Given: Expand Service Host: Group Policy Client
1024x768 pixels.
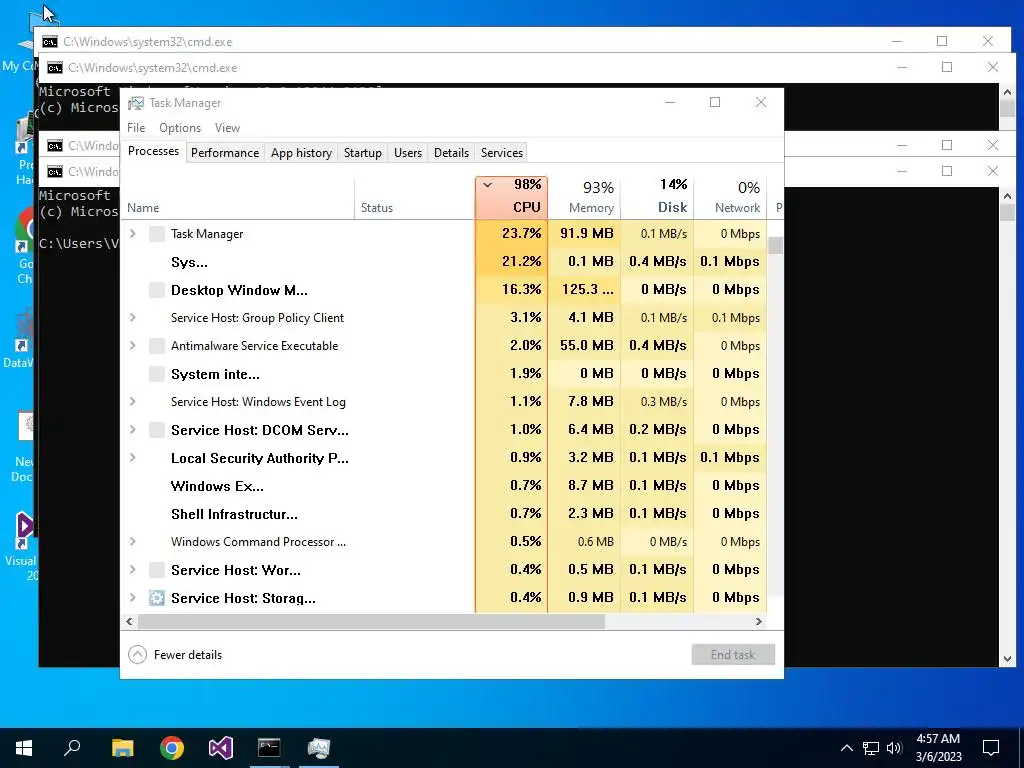Looking at the screenshot, I should pyautogui.click(x=133, y=317).
